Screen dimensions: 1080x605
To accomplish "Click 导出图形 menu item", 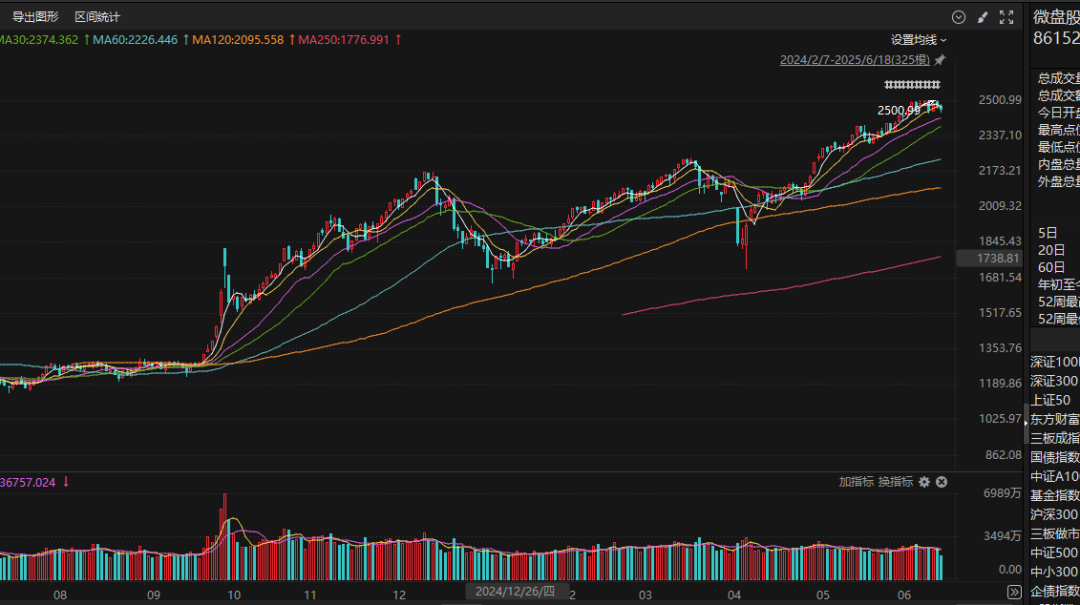I will point(35,17).
